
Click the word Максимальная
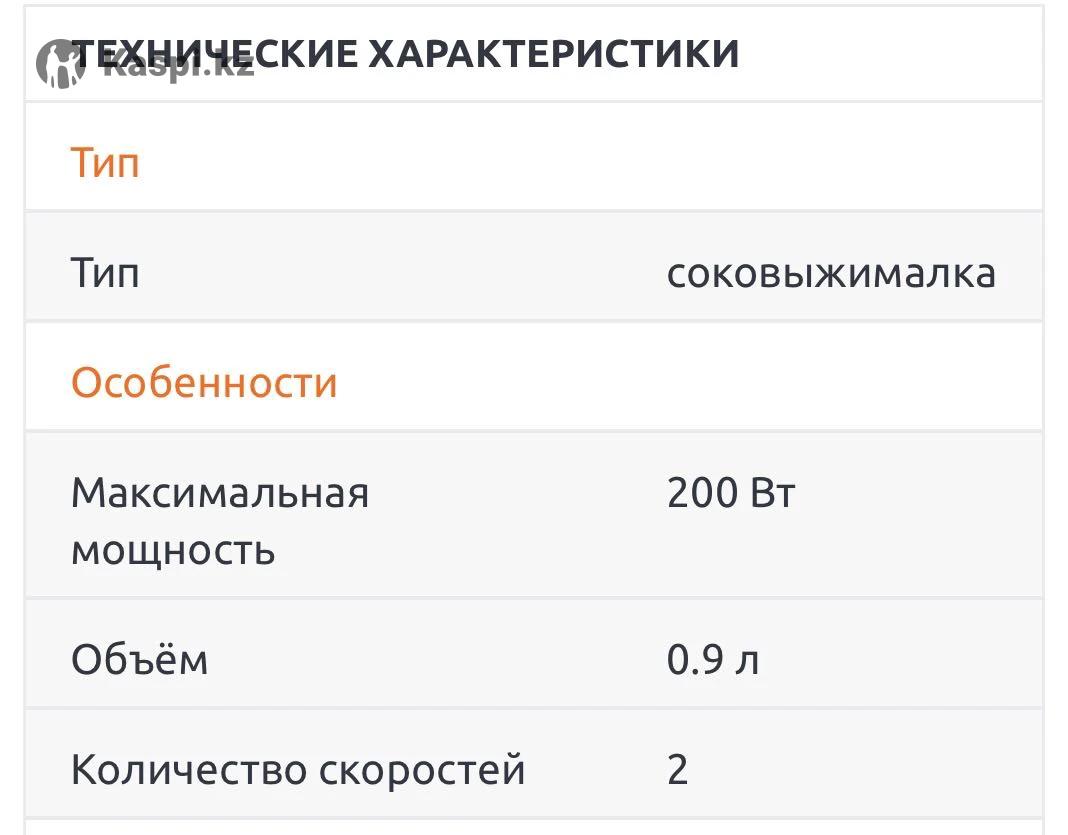tap(220, 492)
